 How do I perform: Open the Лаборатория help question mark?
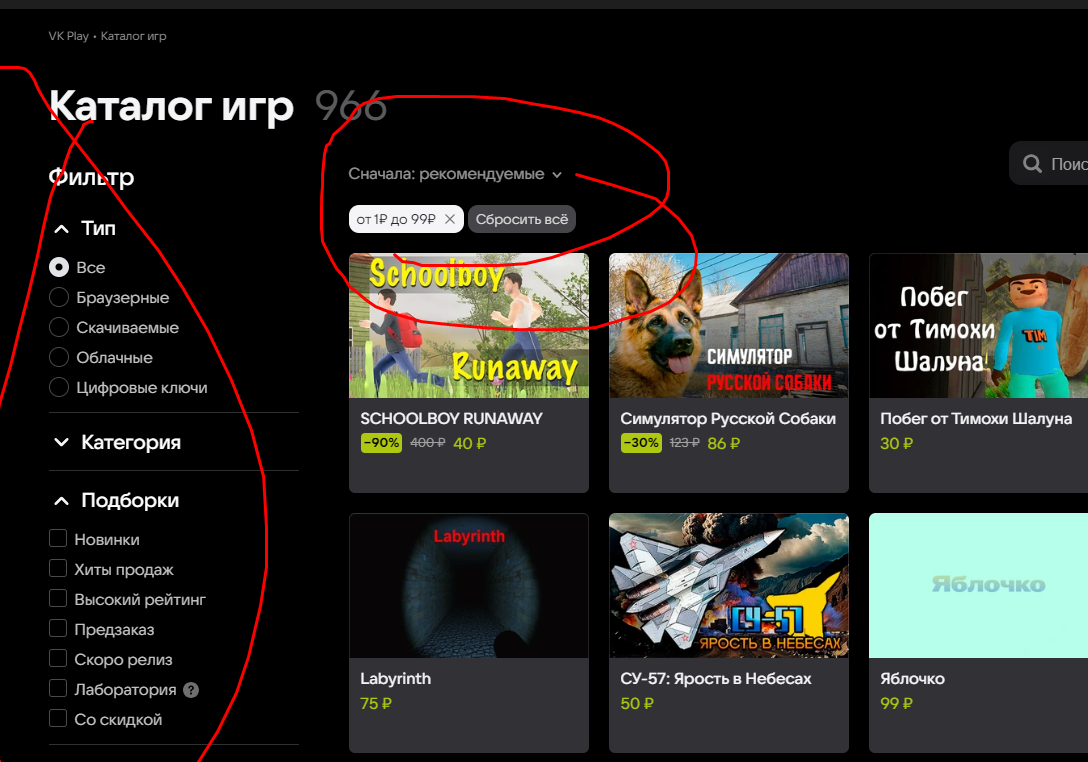tap(191, 690)
